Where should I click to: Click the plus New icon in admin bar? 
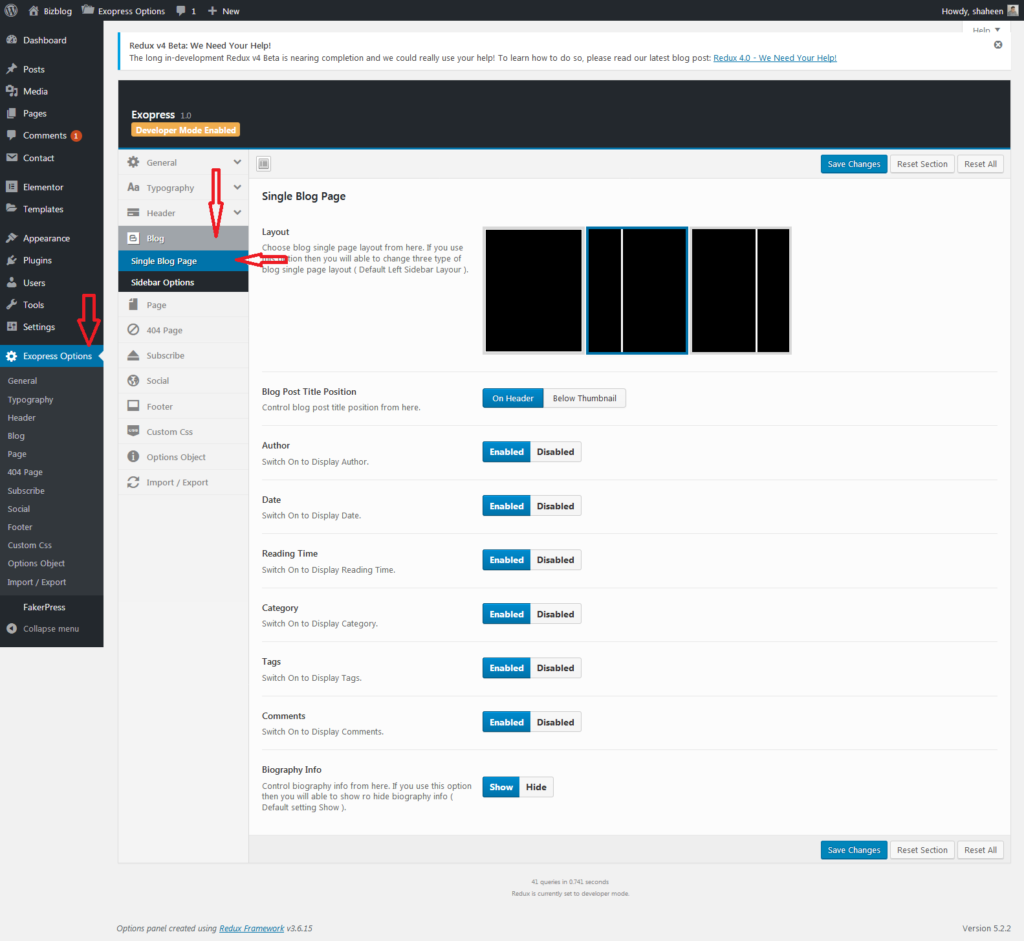(x=212, y=11)
